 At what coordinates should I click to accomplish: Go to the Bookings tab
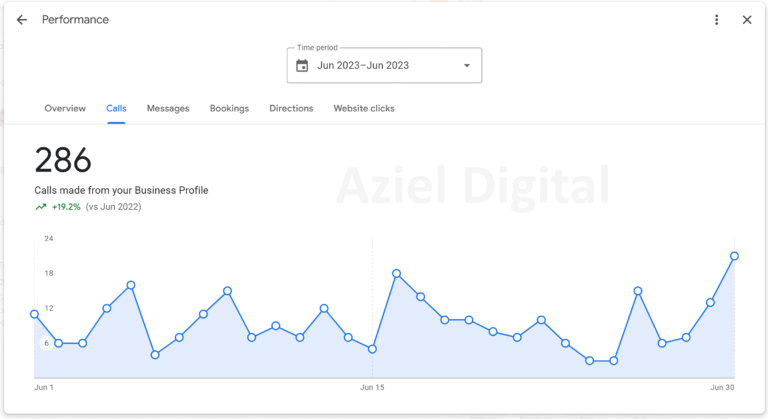pos(229,108)
